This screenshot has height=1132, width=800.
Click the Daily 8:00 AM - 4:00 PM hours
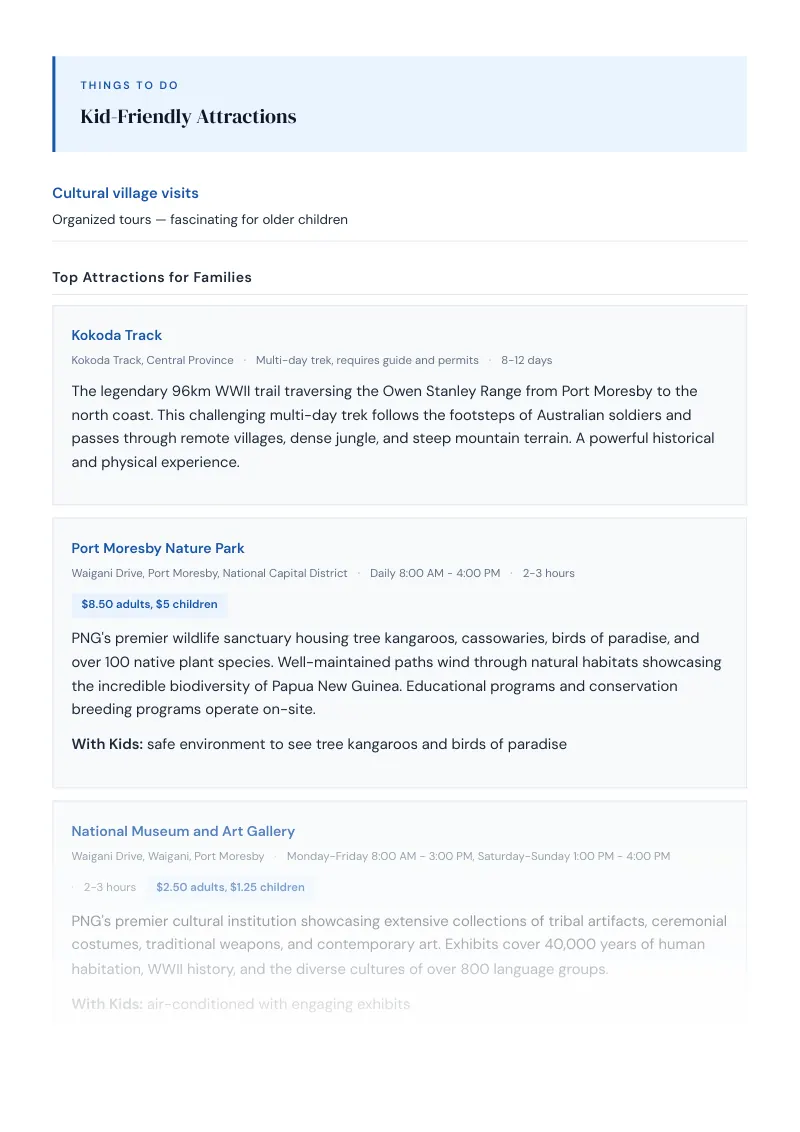tap(435, 573)
